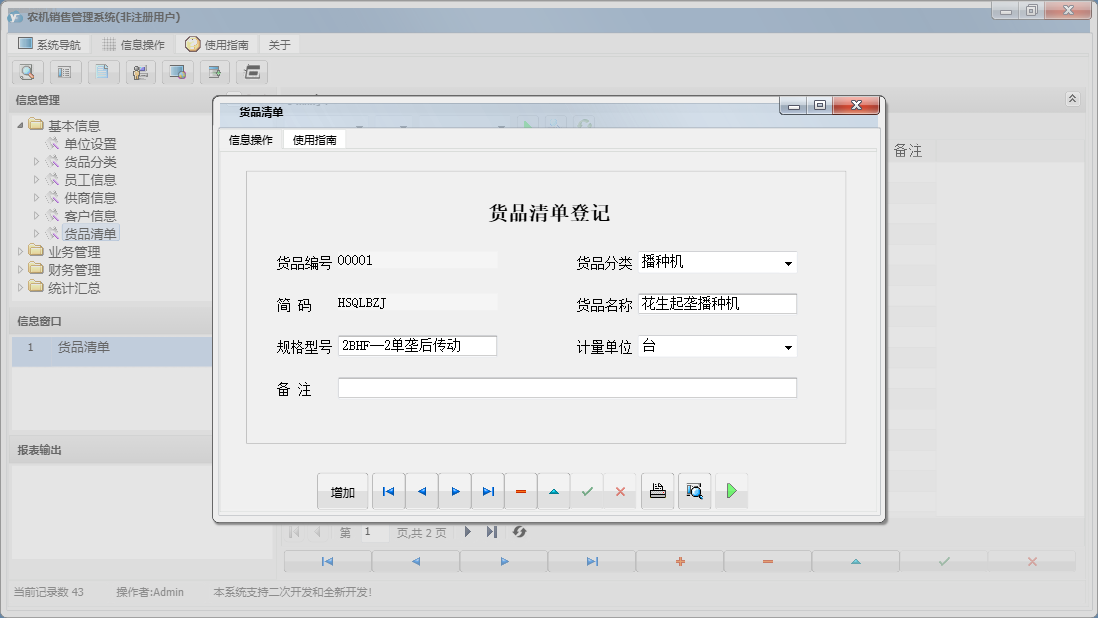The height and width of the screenshot is (618, 1098).
Task: Click the first-record navigation button in the dialog
Action: point(388,491)
